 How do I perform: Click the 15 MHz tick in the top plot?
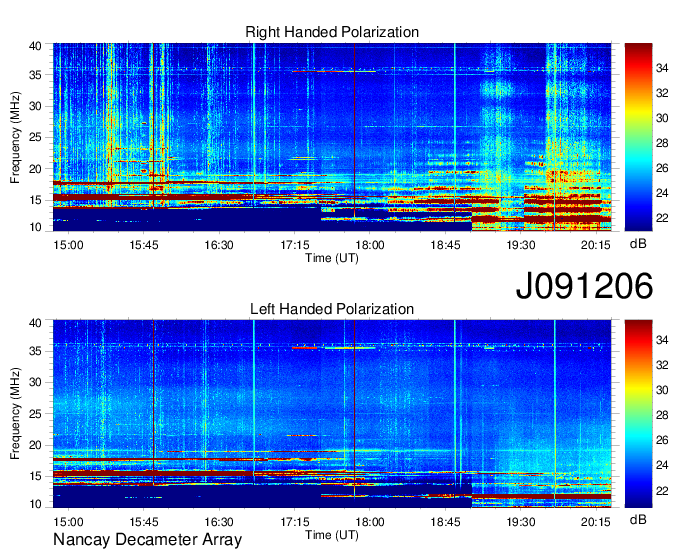pyautogui.click(x=35, y=200)
